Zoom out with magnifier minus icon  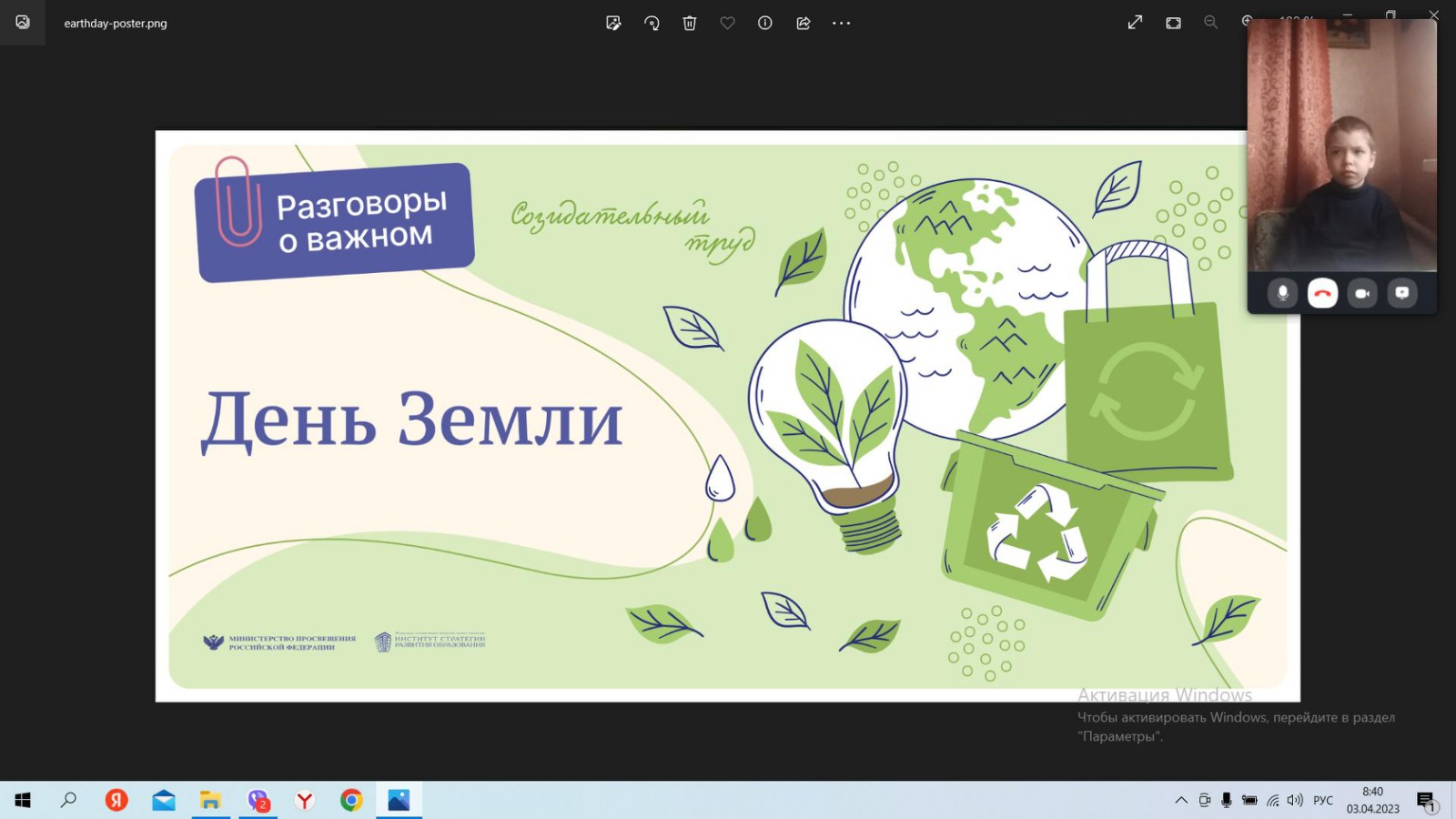click(1210, 23)
